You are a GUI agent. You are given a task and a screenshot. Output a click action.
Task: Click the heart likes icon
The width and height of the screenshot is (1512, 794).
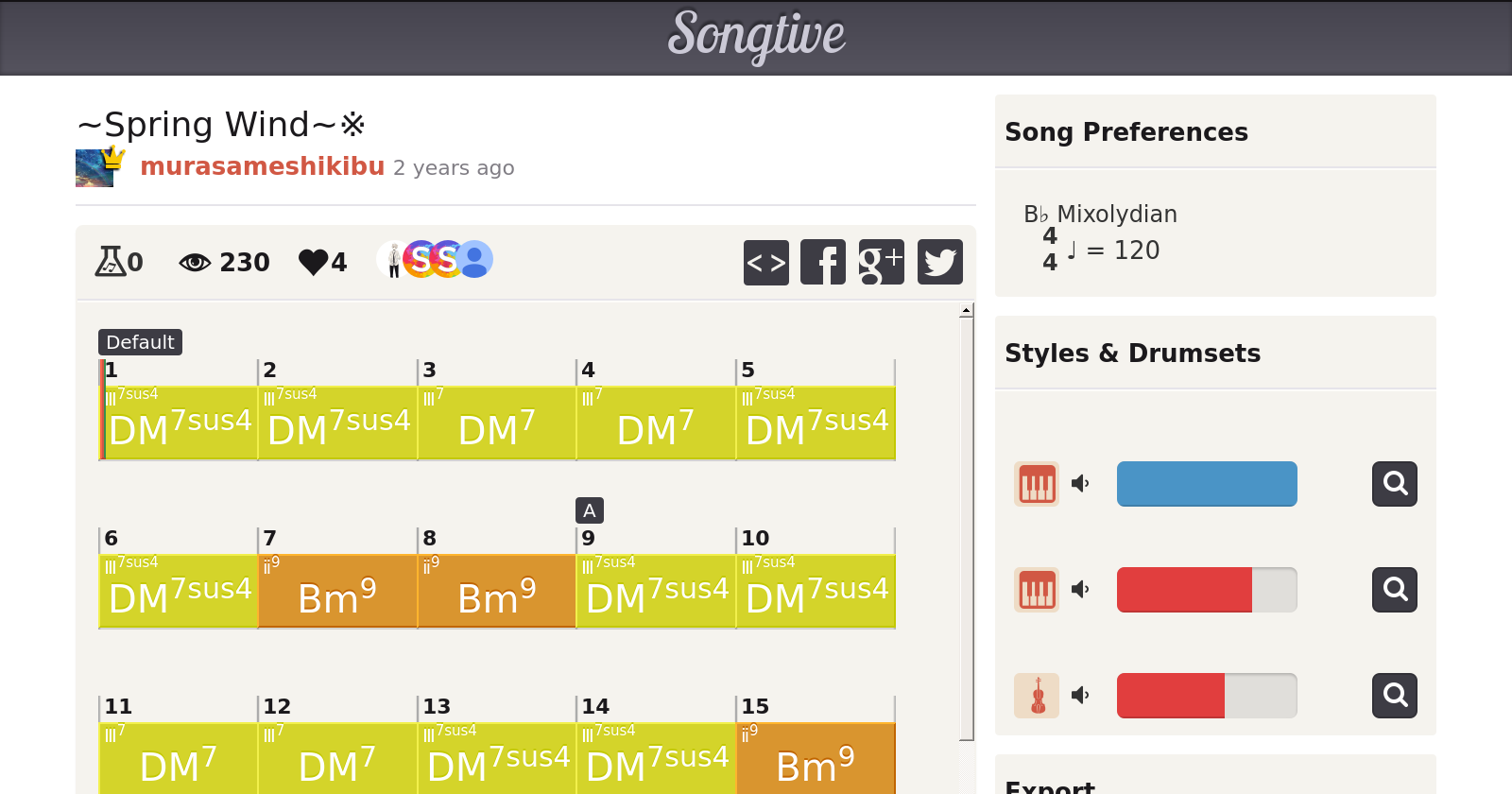pos(313,262)
